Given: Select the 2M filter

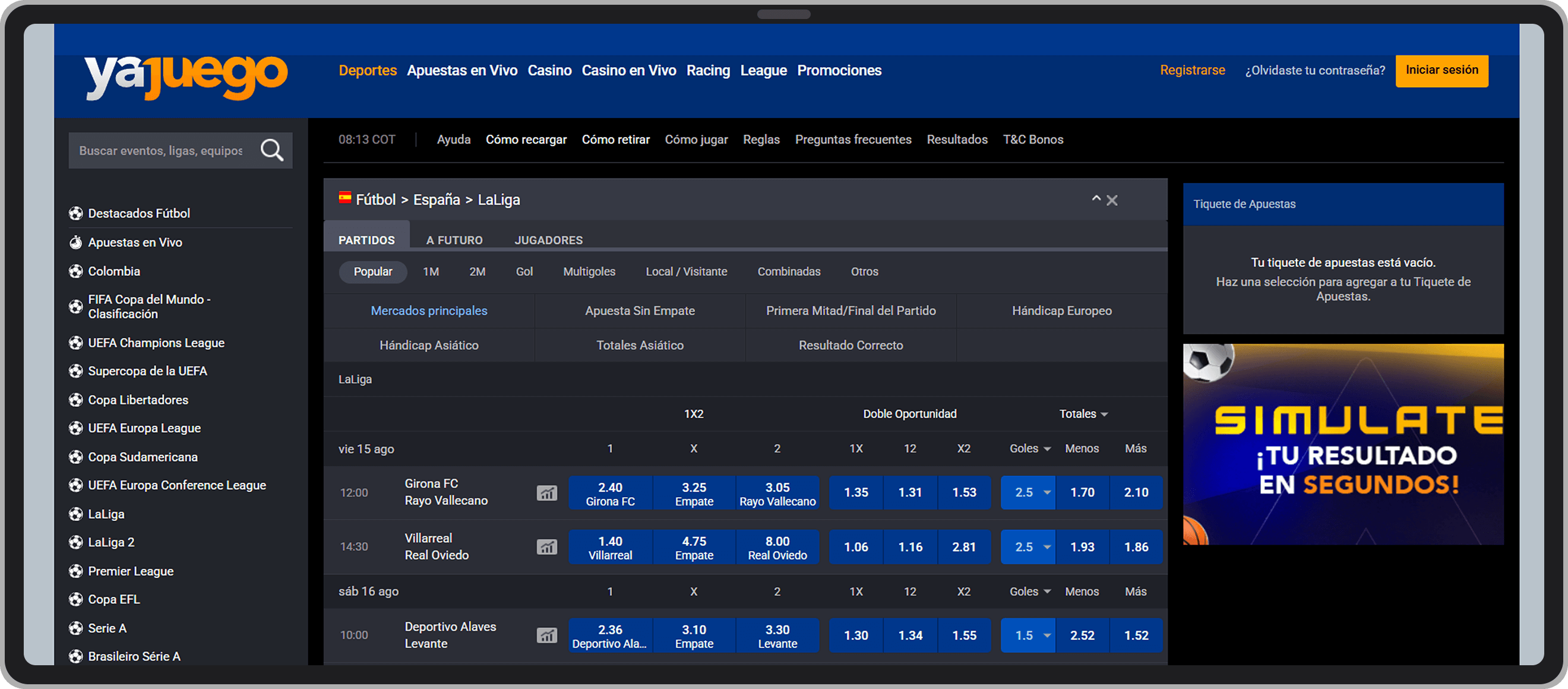Looking at the screenshot, I should (477, 271).
